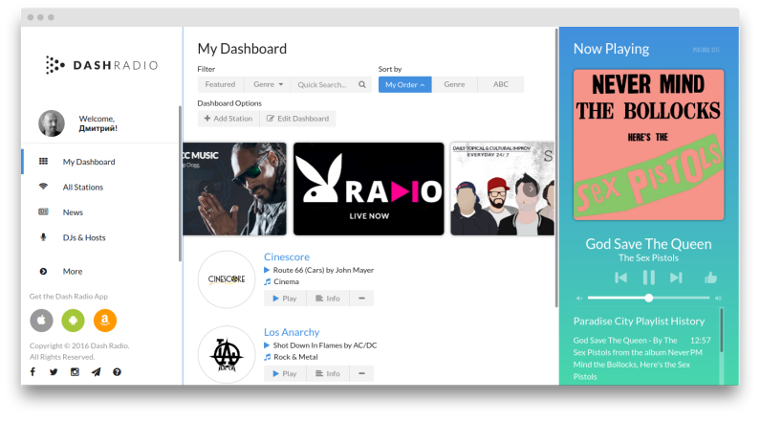
Task: Open the Snoop Dogg music banner
Action: pos(235,189)
